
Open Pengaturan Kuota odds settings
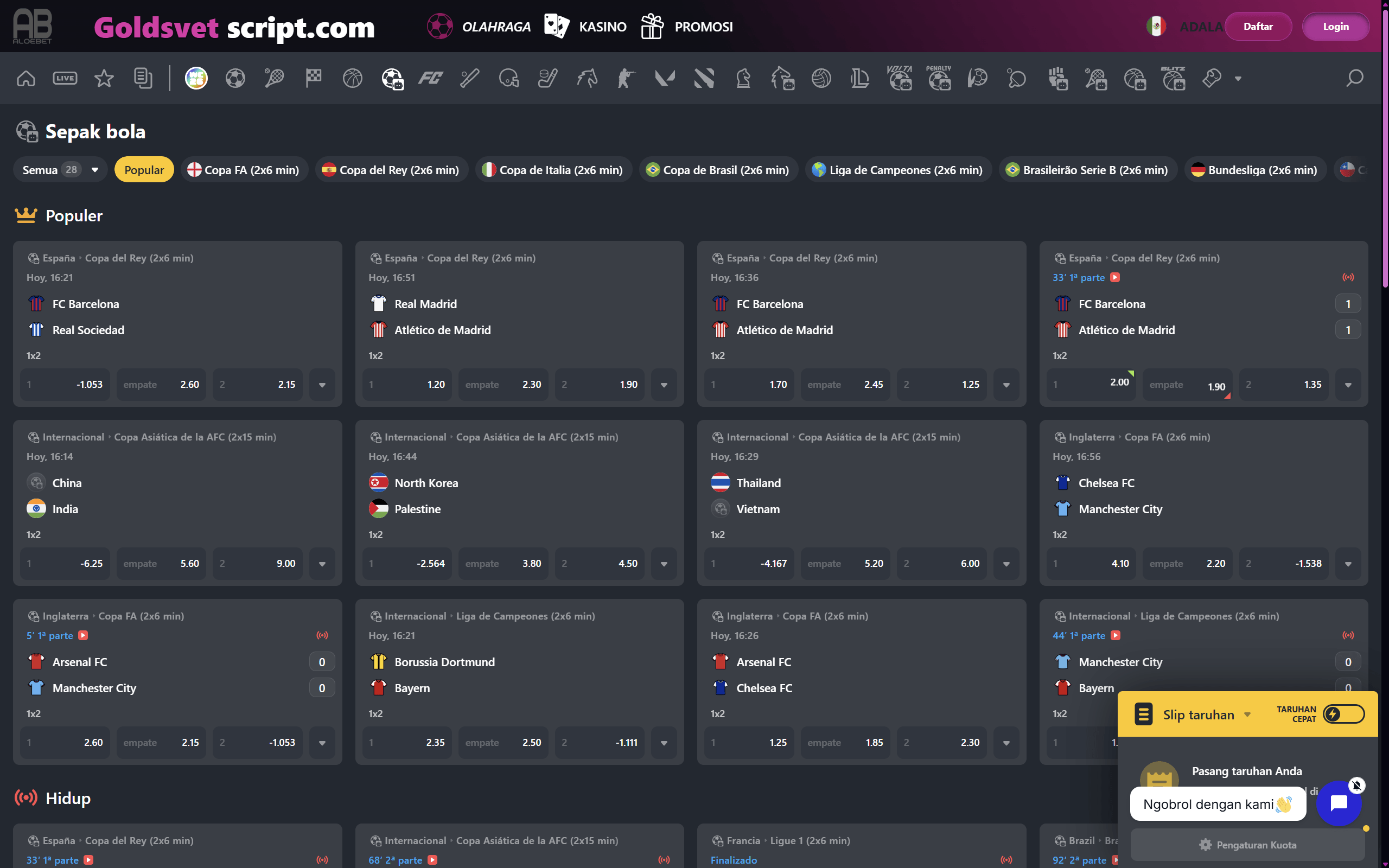(1247, 845)
